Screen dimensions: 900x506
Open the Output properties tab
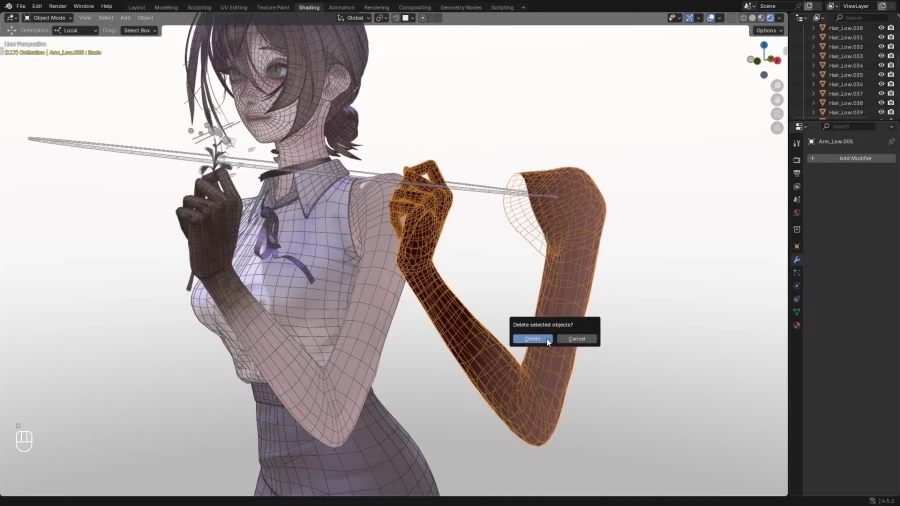[797, 173]
